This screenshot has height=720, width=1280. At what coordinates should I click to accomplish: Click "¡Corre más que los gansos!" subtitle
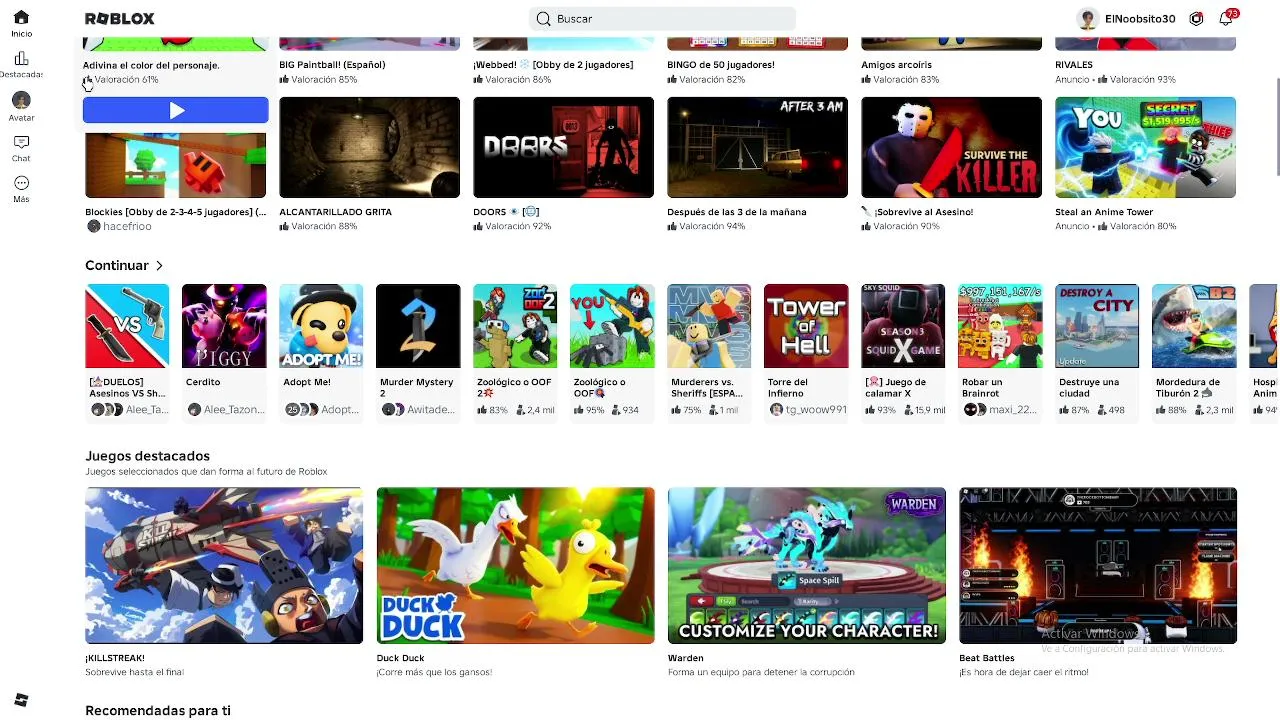pos(434,673)
